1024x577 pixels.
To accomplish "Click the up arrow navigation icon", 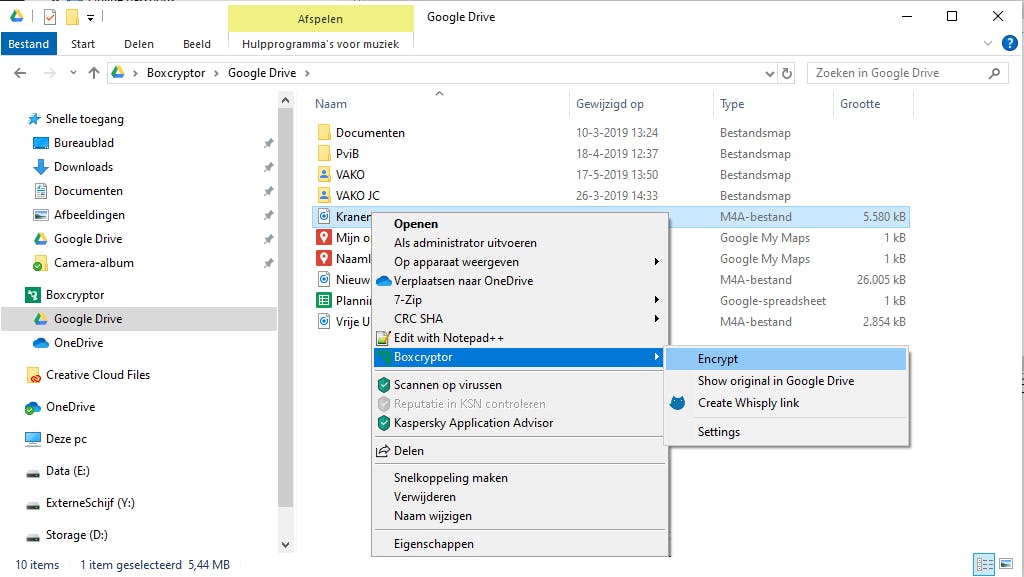I will point(94,73).
